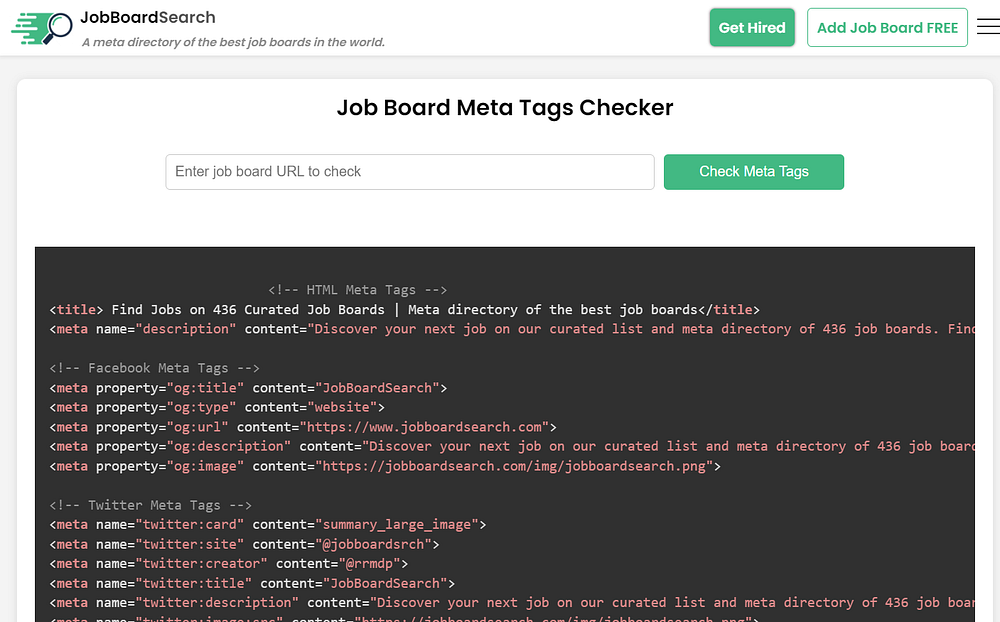Click the JobBoardSearch site name
The height and width of the screenshot is (622, 1000).
coord(148,17)
